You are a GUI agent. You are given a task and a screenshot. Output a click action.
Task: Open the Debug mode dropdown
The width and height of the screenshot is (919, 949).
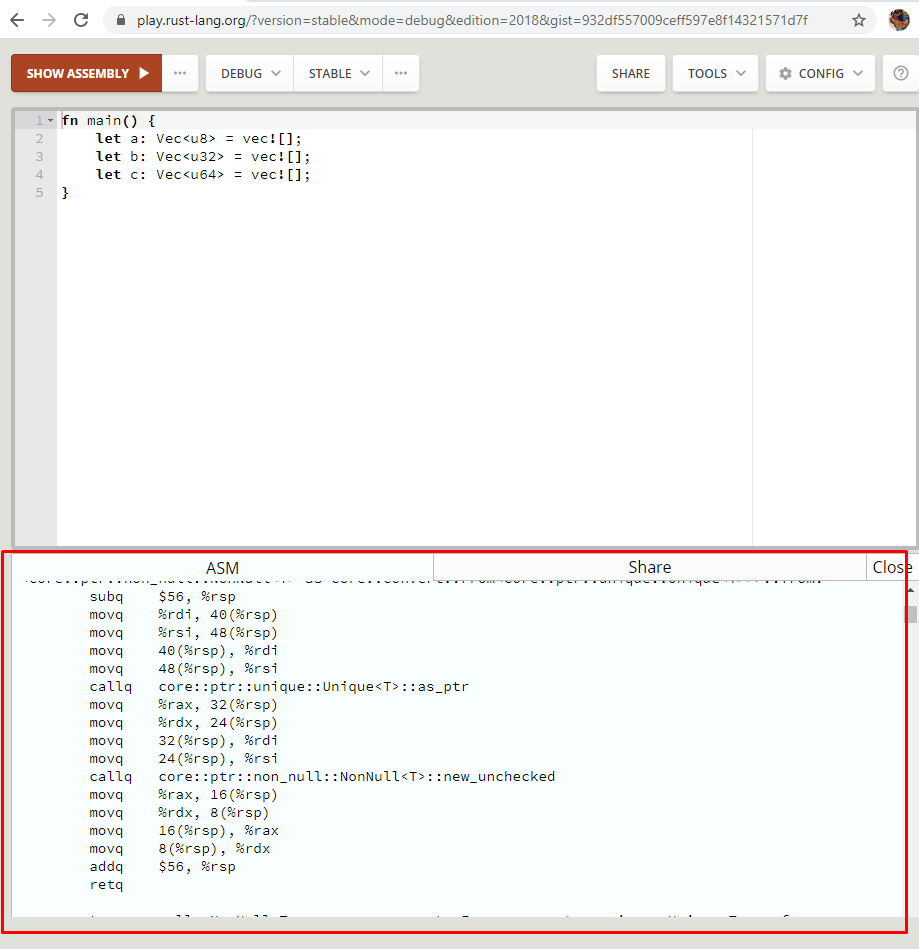point(250,73)
